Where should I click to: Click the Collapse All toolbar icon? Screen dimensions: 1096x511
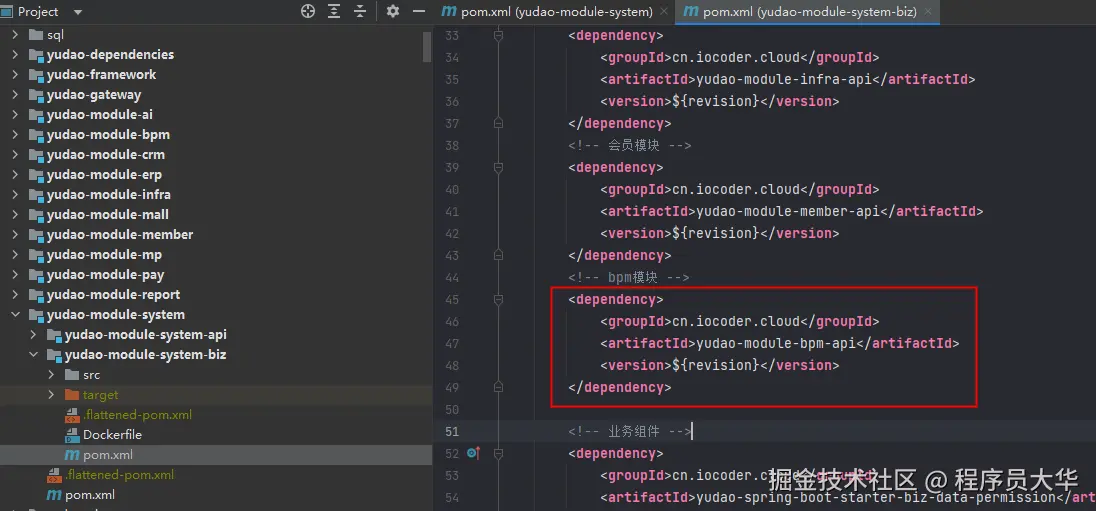tap(360, 11)
